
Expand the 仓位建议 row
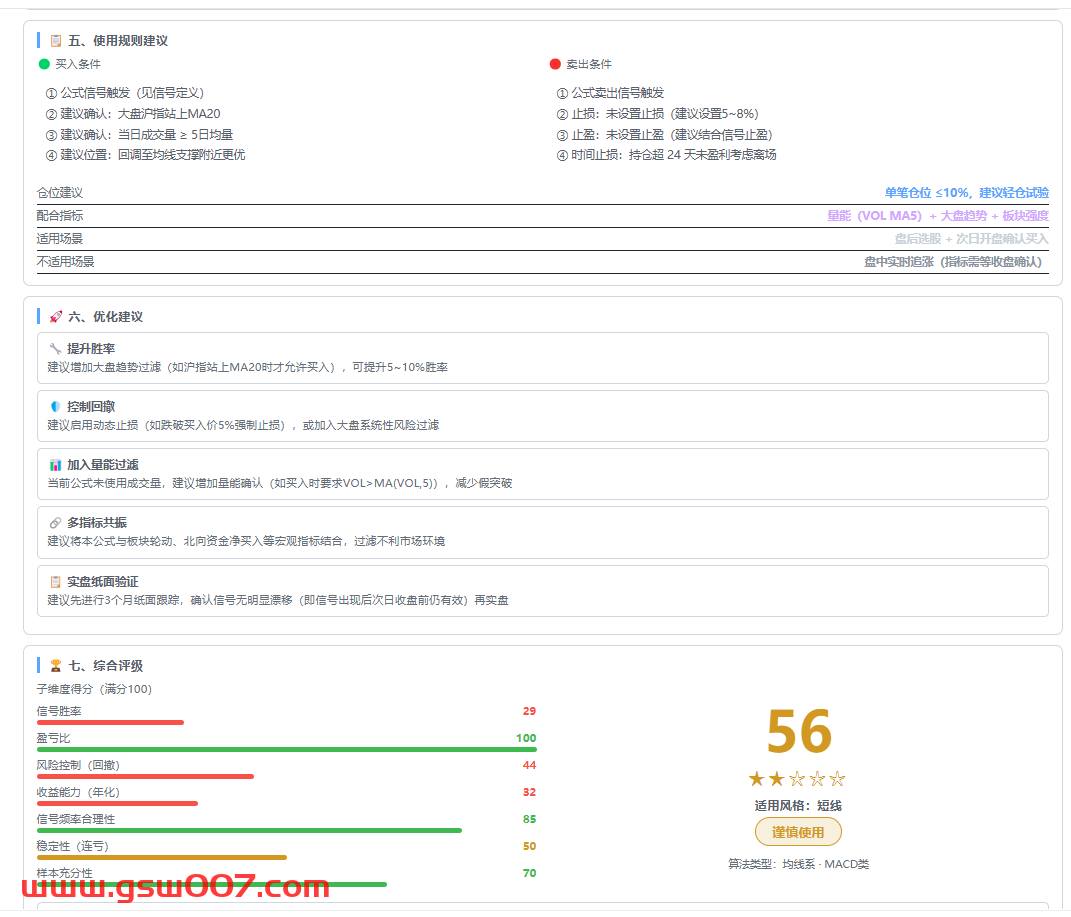point(542,193)
